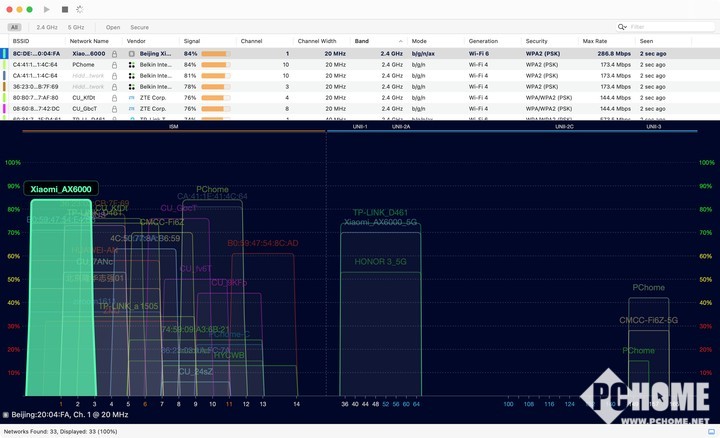Click the brown color marker of the 36:23:0…8:7F:69 row

click(x=5, y=87)
